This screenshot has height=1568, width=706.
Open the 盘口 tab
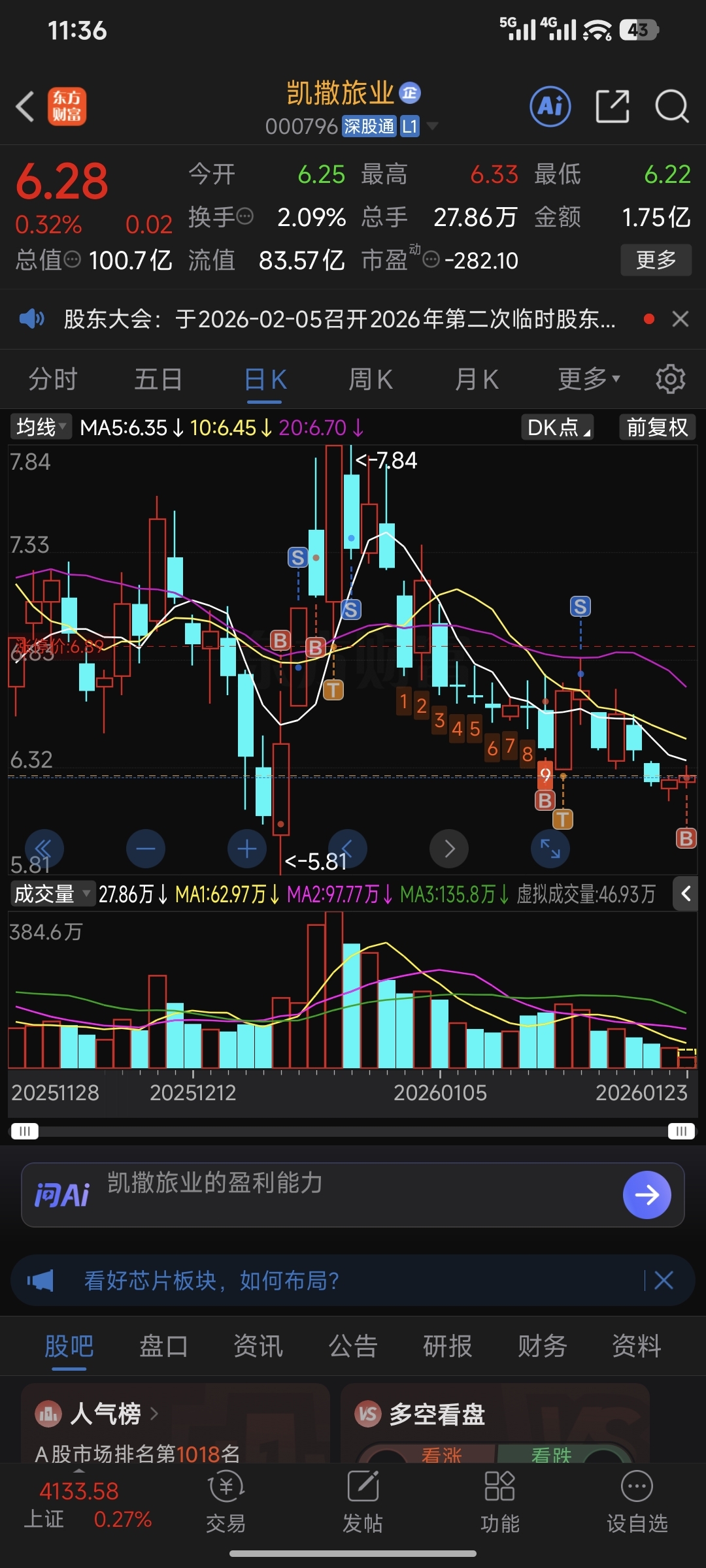pyautogui.click(x=163, y=1346)
